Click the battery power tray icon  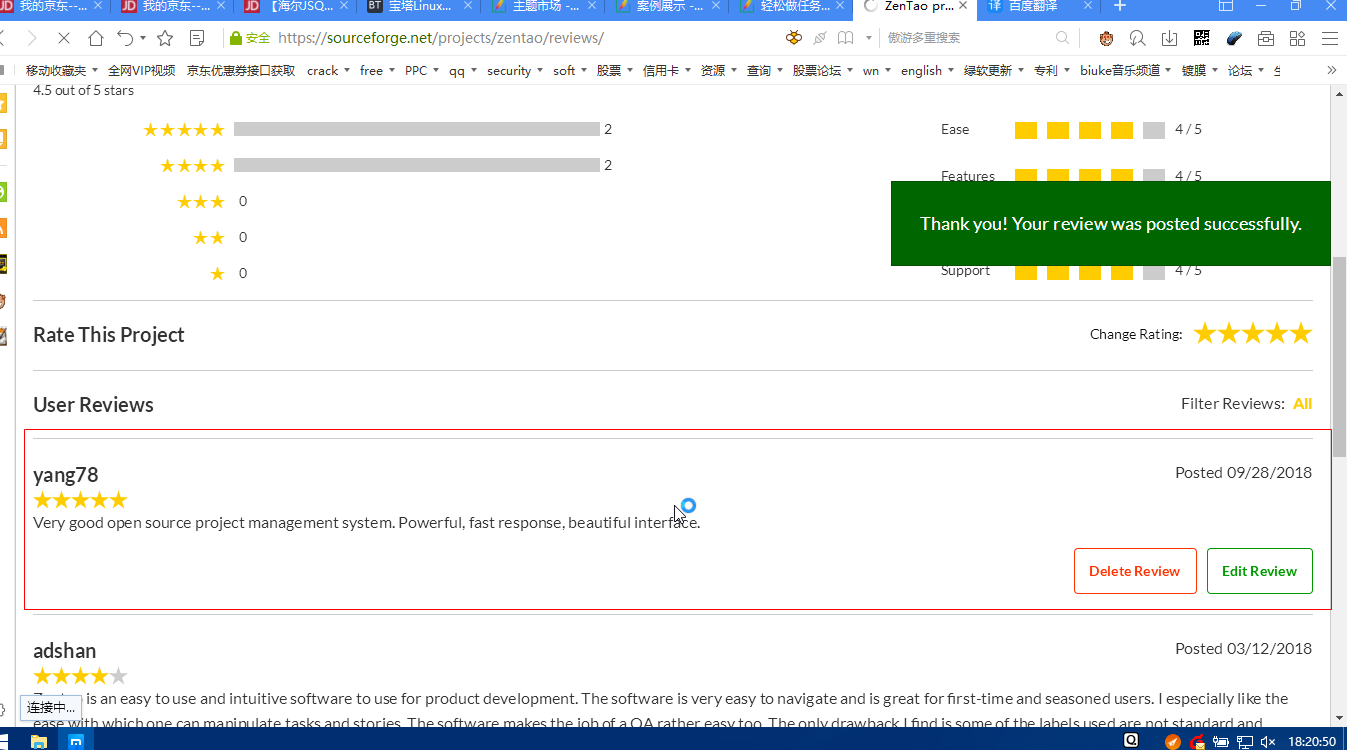tap(1221, 742)
